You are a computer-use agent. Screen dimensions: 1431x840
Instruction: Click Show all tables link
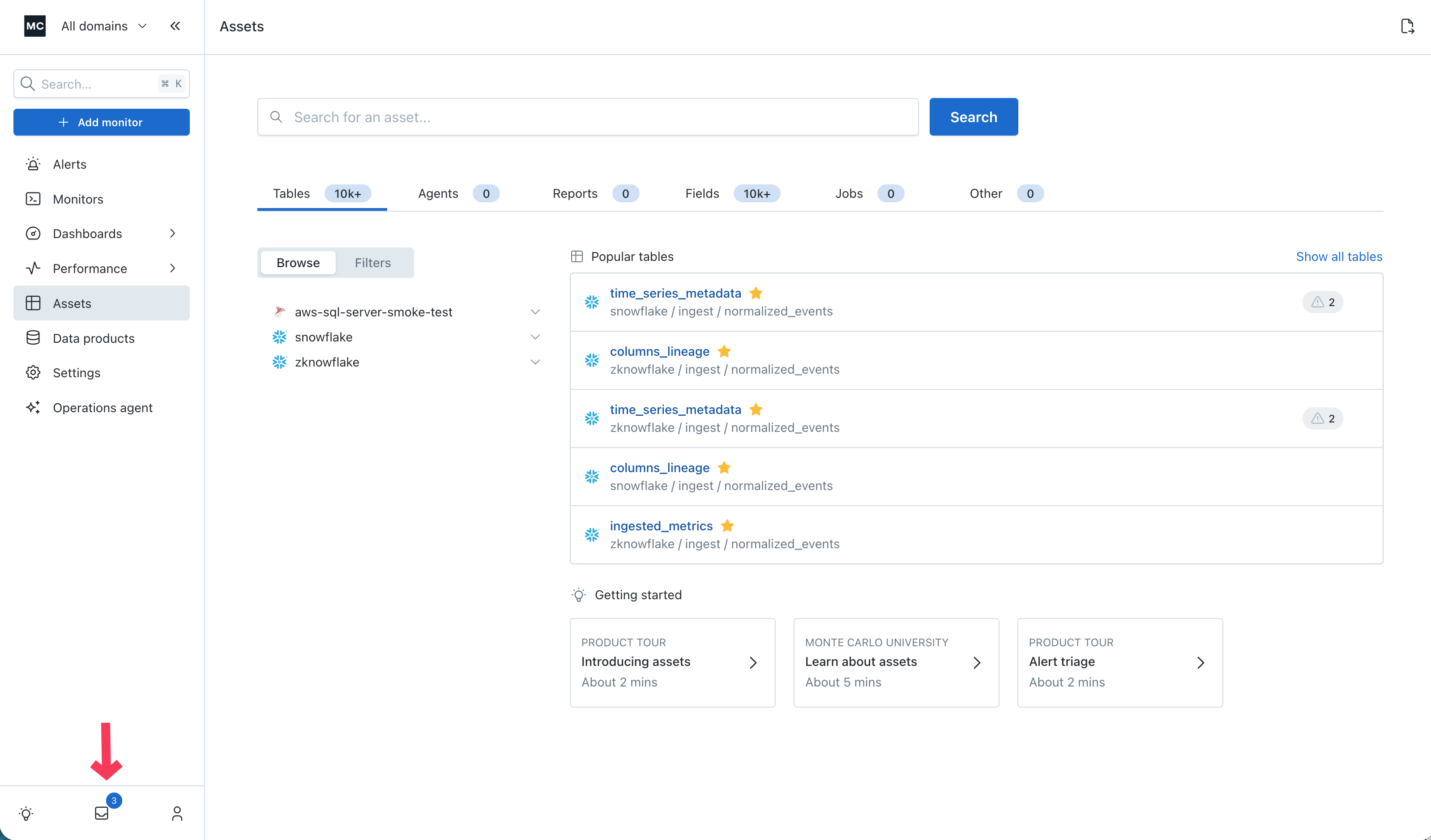pos(1338,256)
